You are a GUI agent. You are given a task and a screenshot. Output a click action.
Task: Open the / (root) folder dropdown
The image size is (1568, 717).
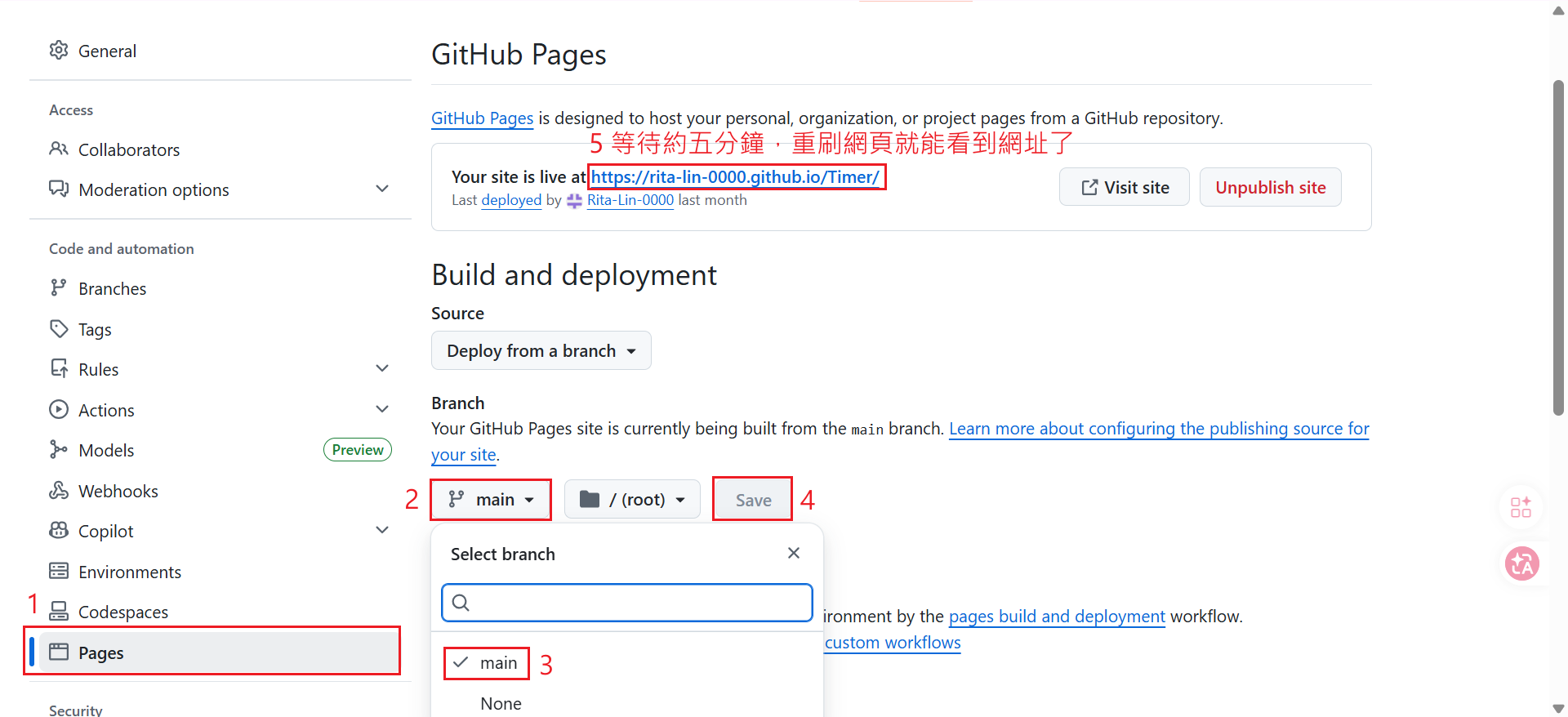pyautogui.click(x=632, y=500)
